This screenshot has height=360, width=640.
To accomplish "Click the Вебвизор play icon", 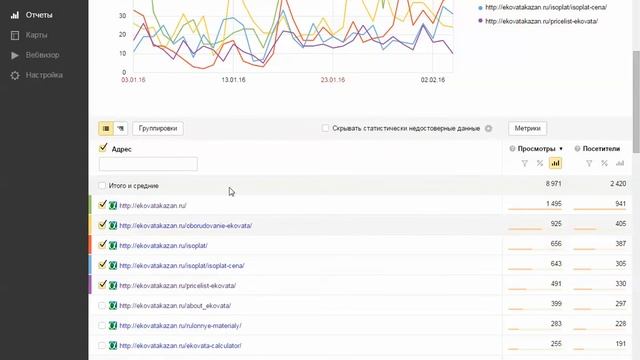I will pyautogui.click(x=15, y=55).
